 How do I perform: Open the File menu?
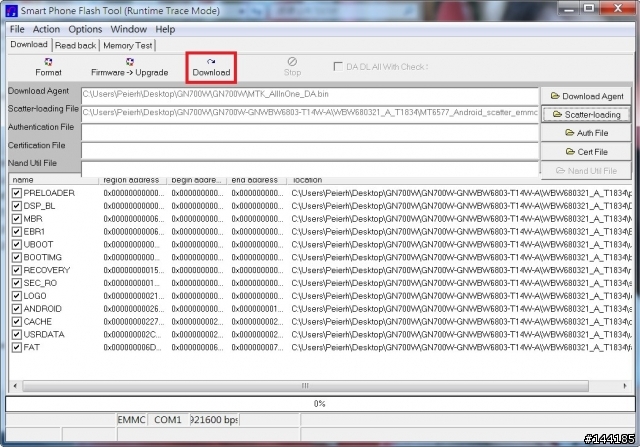[17, 29]
